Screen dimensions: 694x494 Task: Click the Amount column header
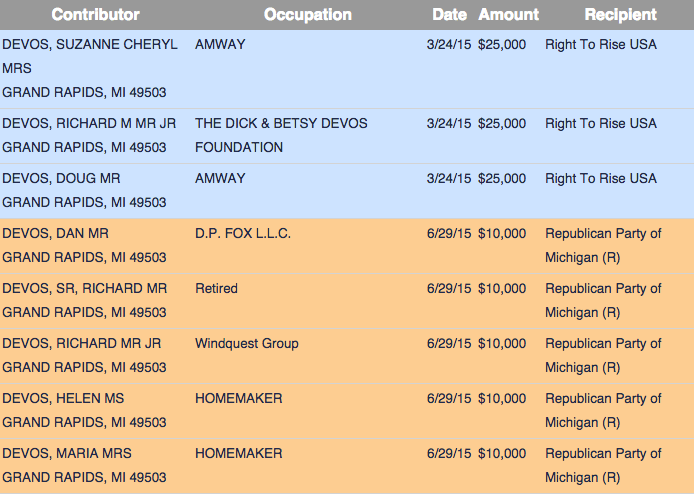(508, 15)
